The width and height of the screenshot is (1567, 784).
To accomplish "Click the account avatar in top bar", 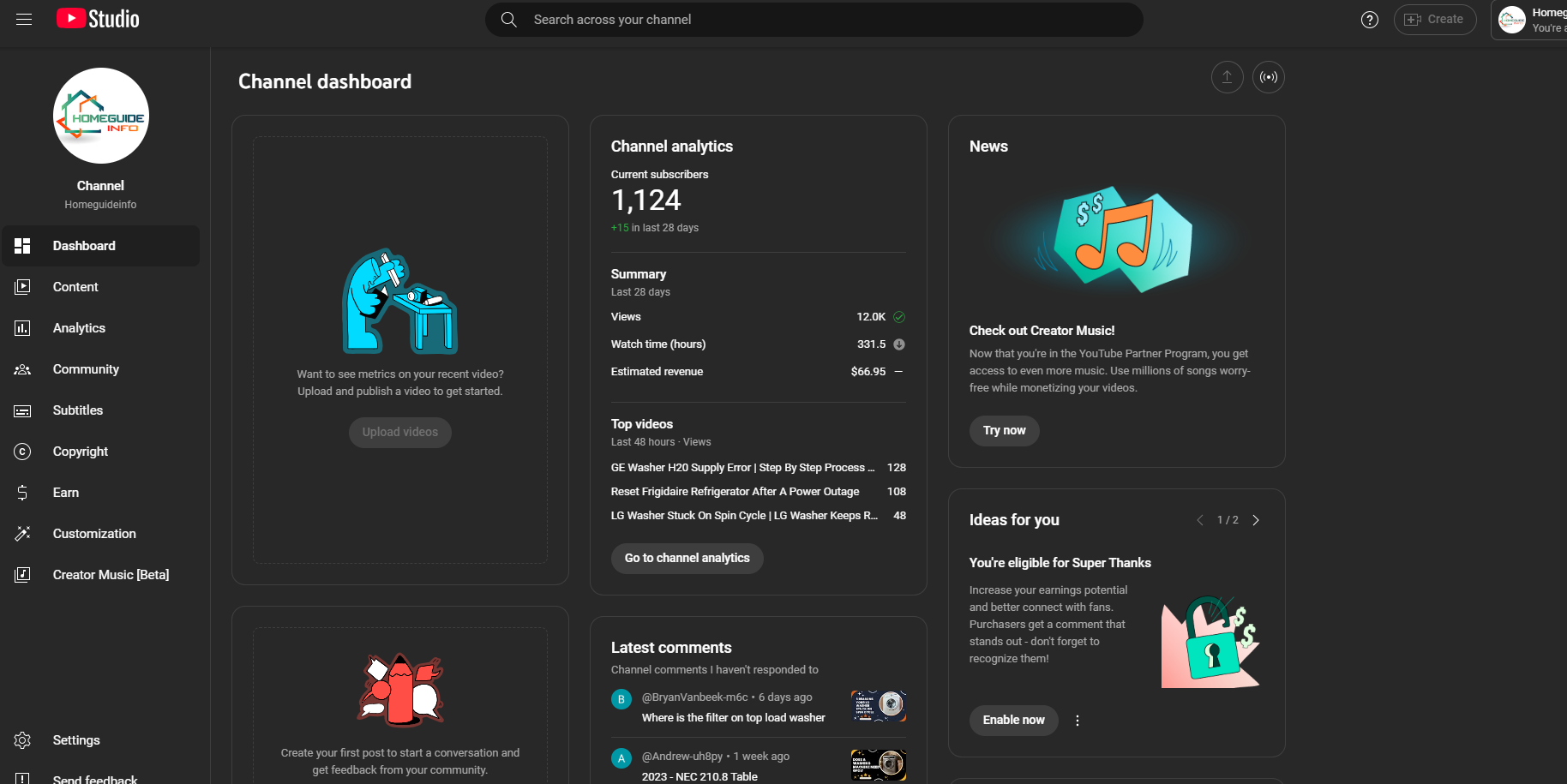I will (x=1512, y=20).
